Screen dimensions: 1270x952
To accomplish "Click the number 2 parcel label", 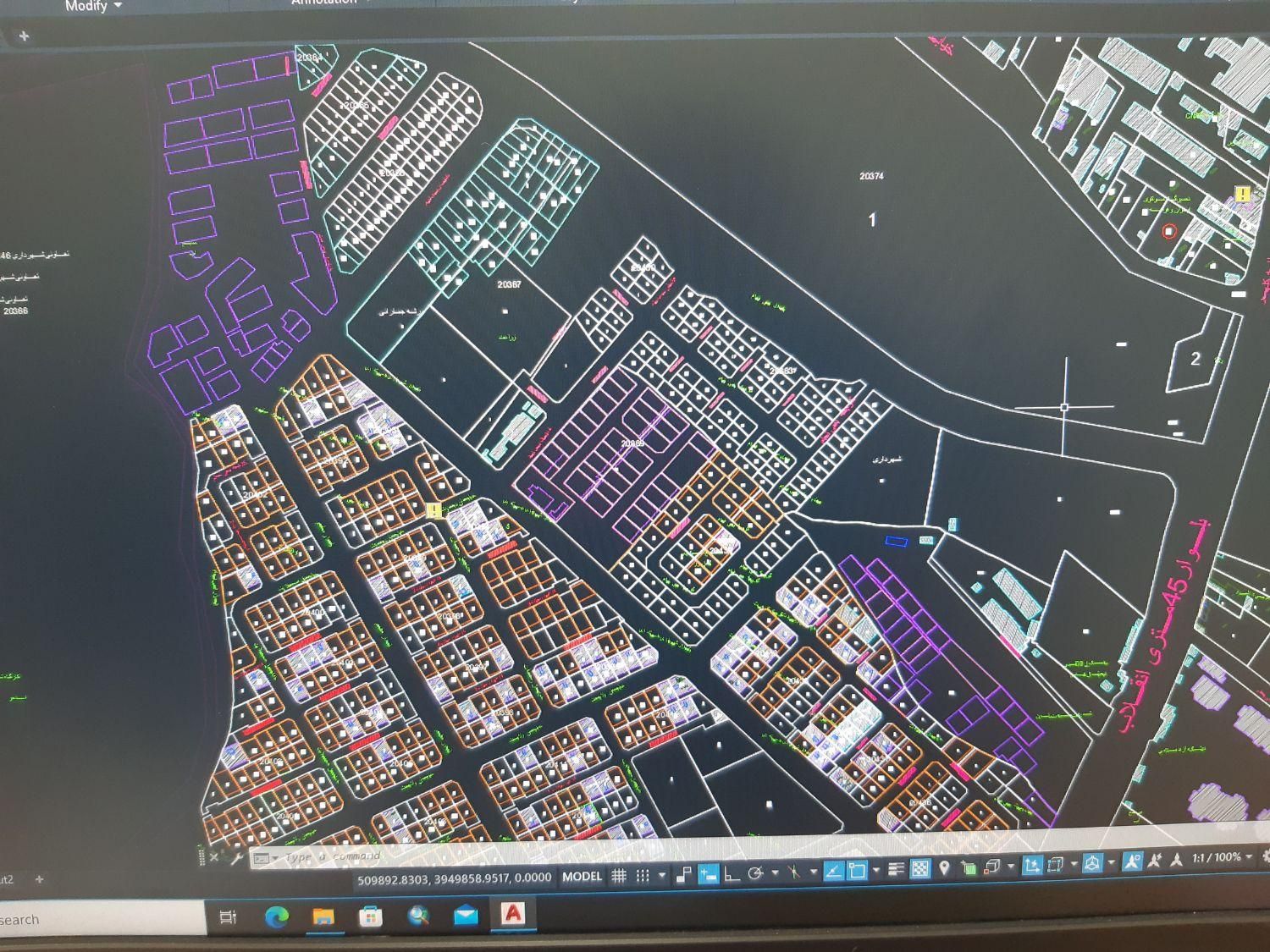I will (x=1195, y=358).
